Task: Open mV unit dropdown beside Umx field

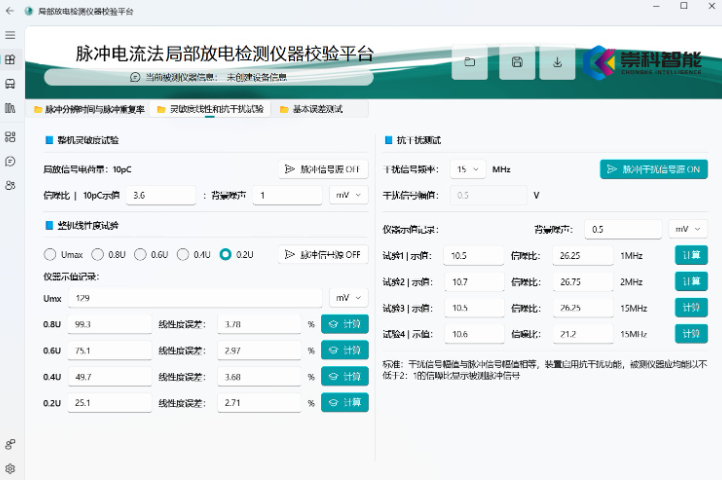Action: tap(349, 298)
